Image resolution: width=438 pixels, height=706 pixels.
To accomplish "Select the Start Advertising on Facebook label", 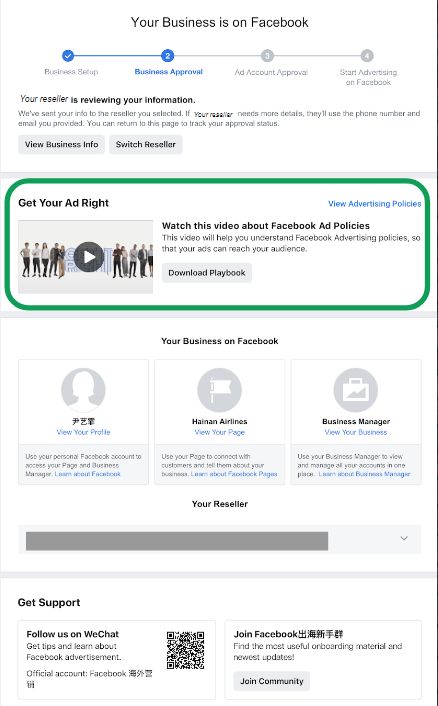I will pos(368,77).
